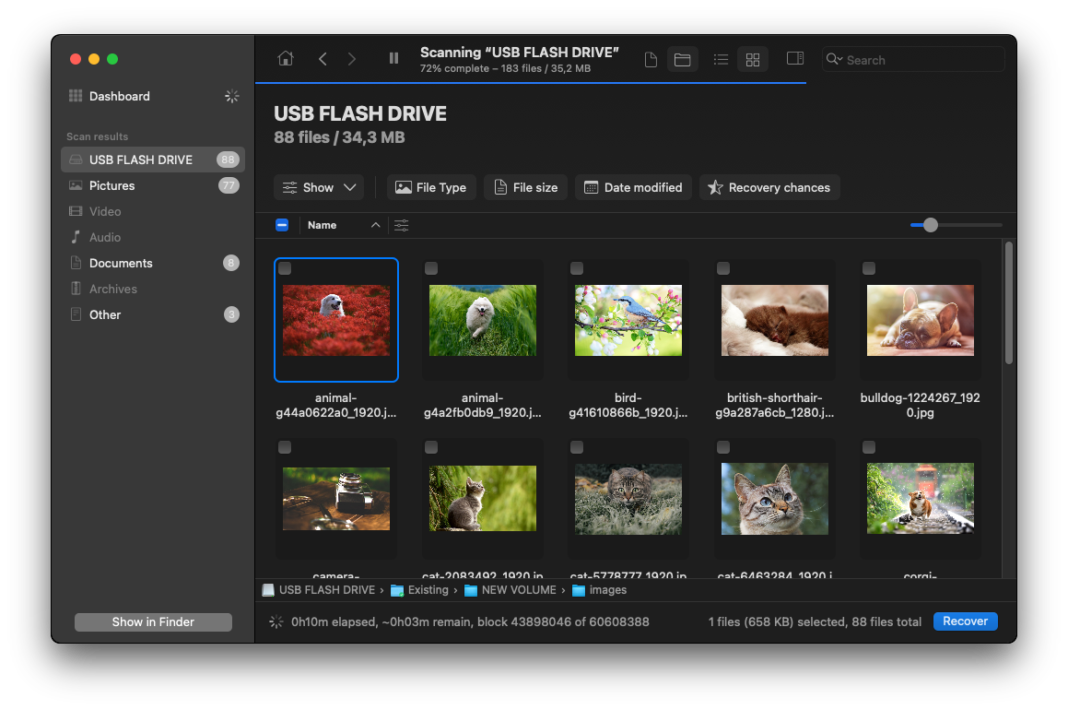Switch to grid view mode
This screenshot has width=1068, height=710.
[x=752, y=59]
